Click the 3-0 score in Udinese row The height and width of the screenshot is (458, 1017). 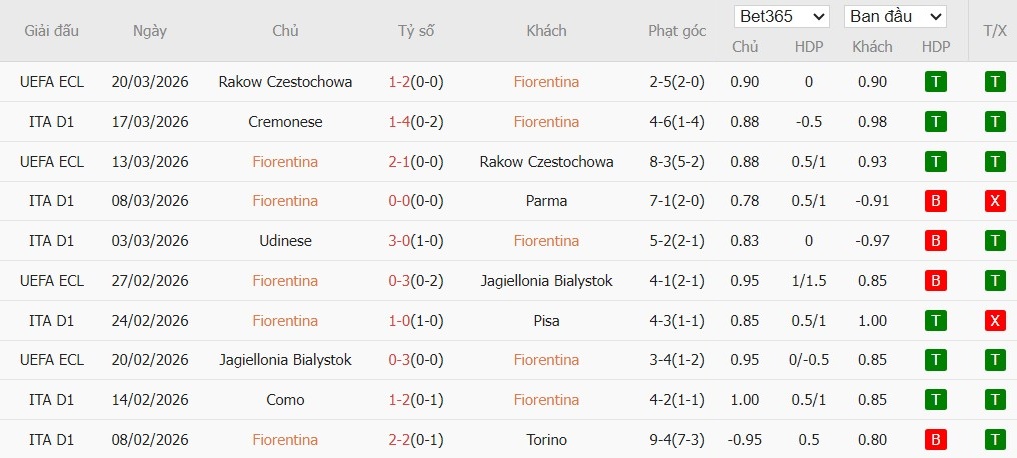tap(400, 241)
